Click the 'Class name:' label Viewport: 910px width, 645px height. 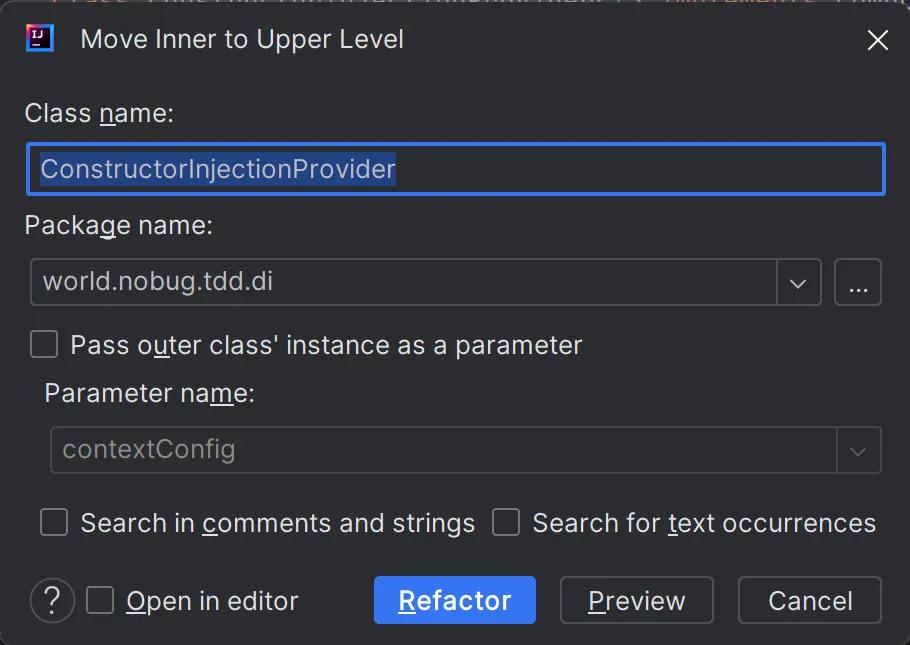tap(99, 114)
